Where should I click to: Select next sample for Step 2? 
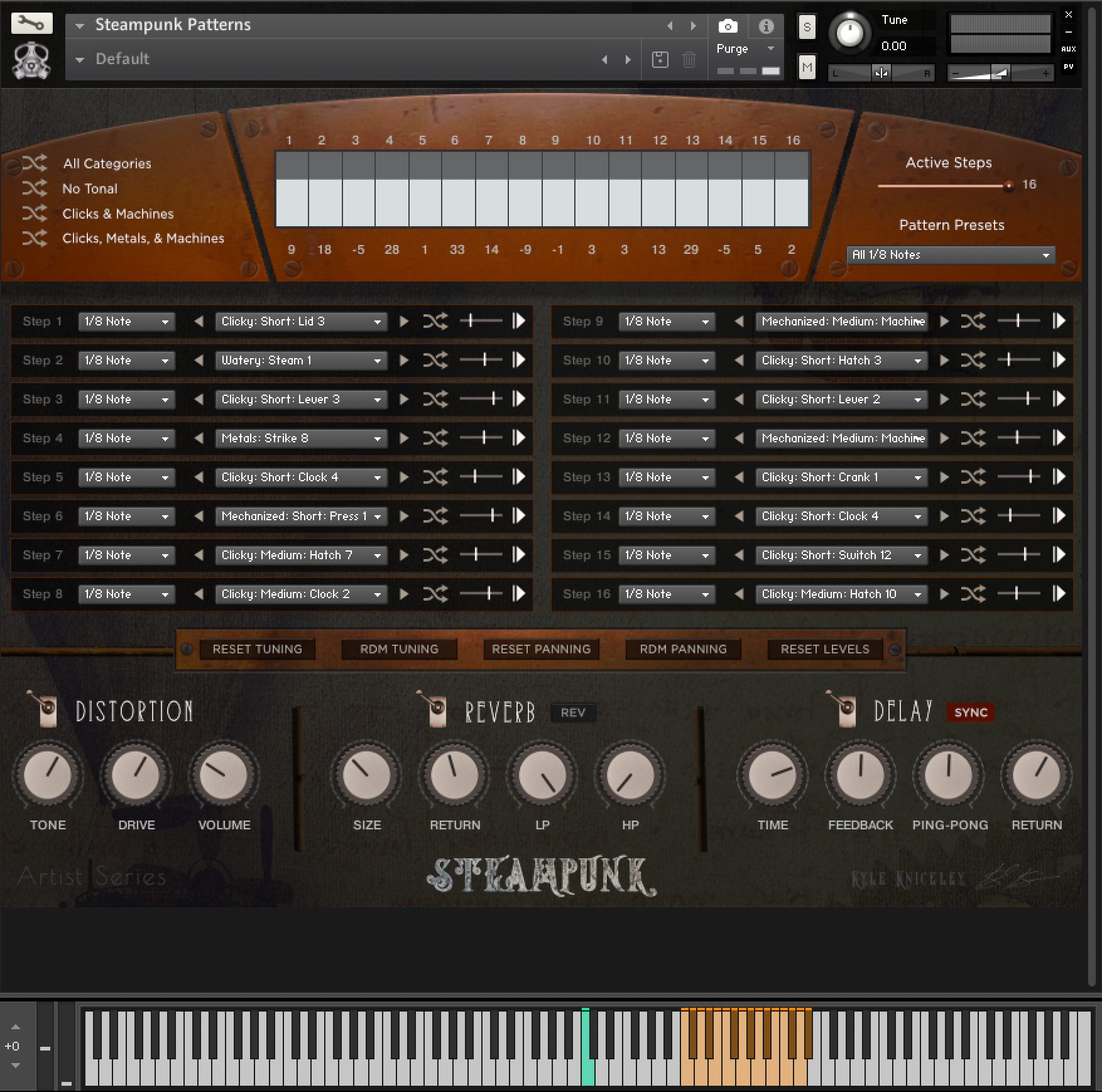[404, 360]
